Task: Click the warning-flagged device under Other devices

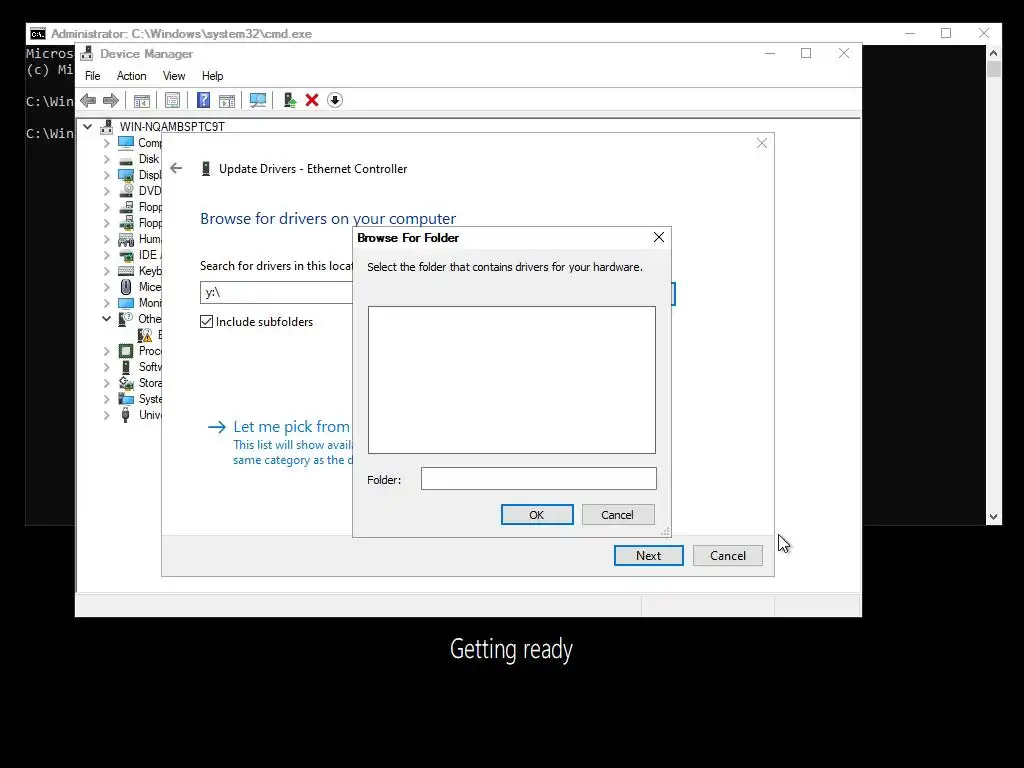Action: pos(146,335)
